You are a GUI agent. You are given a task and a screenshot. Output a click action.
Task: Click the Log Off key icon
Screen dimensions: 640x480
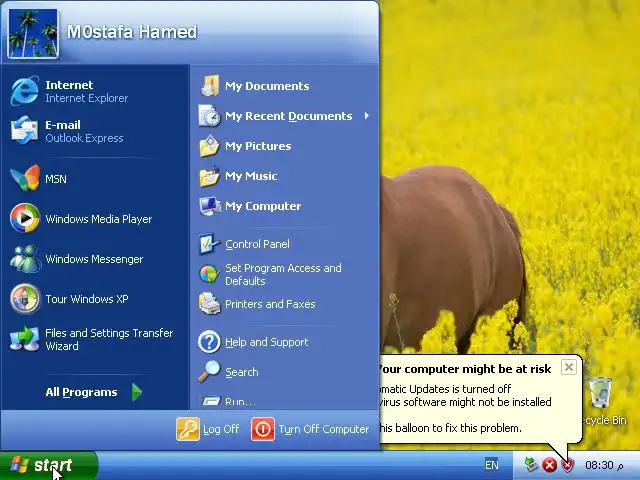tap(188, 429)
